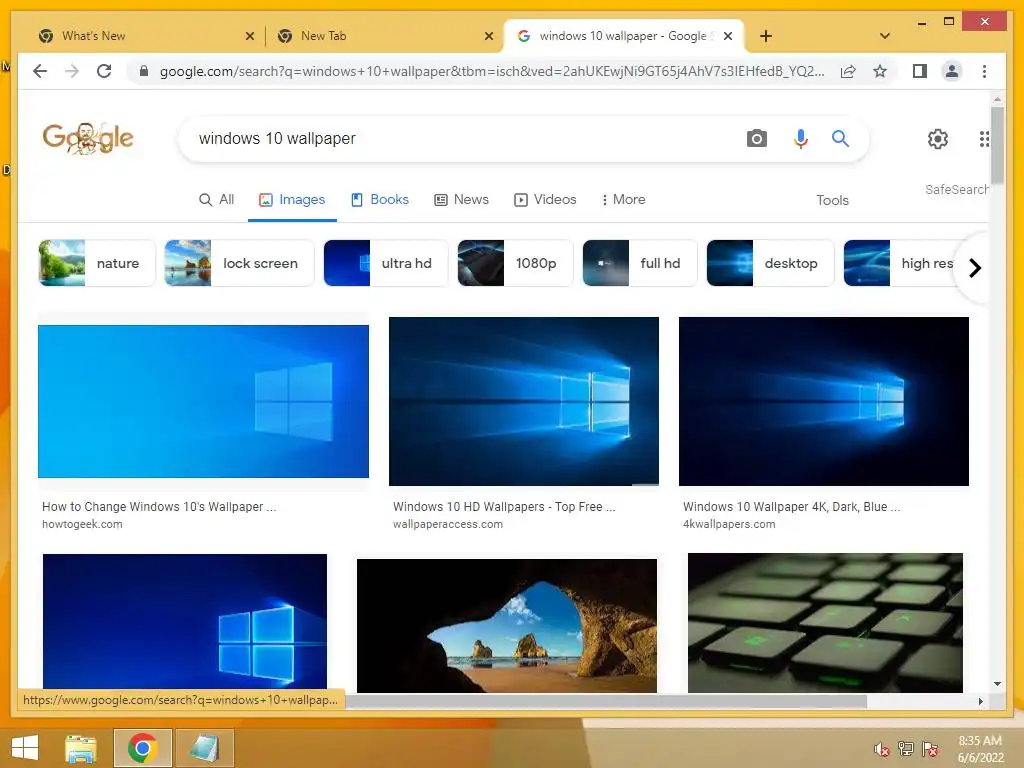The height and width of the screenshot is (768, 1024).
Task: Filter by desktop chip
Action: click(771, 263)
